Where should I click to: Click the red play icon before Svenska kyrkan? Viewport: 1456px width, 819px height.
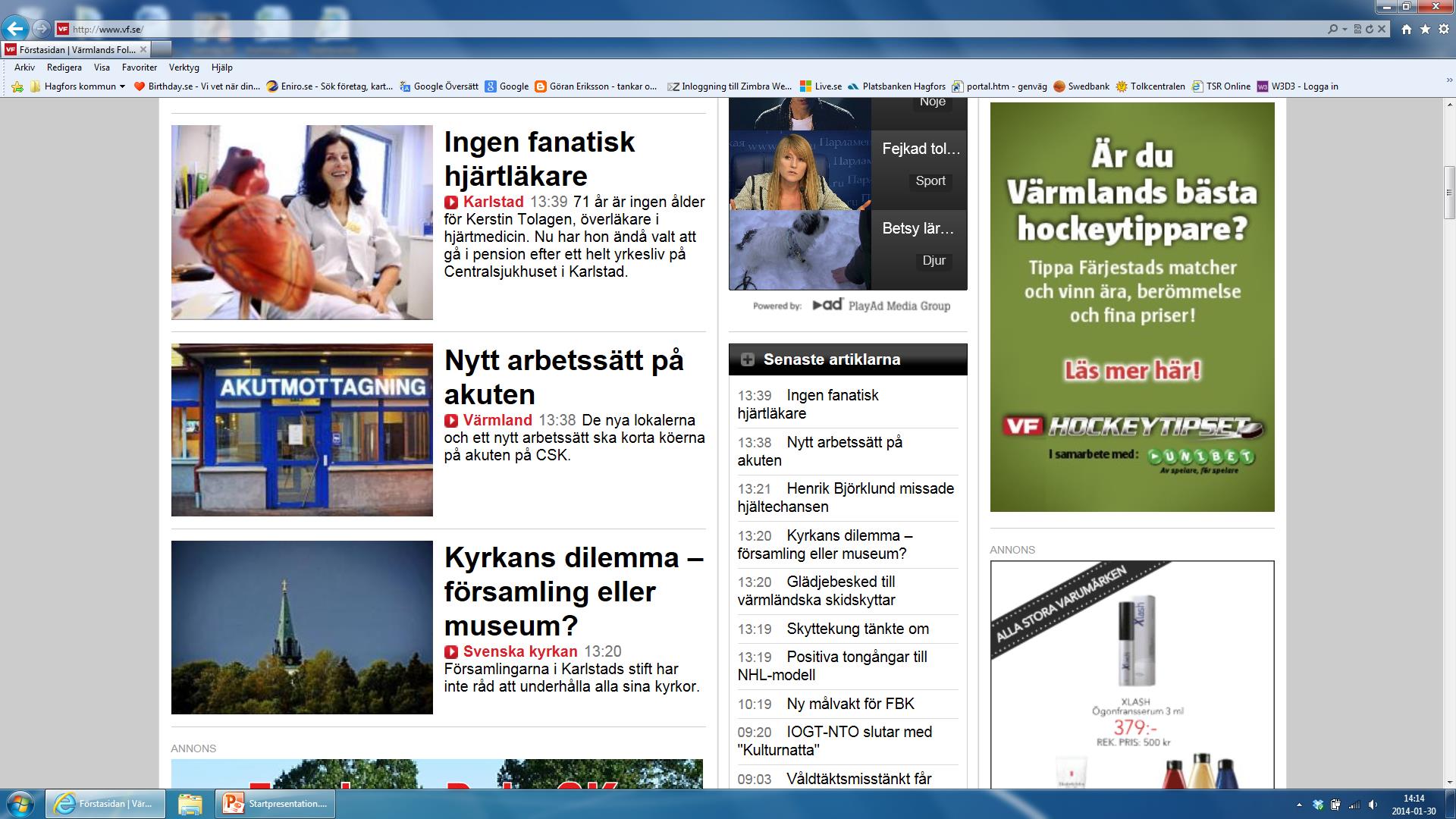click(x=451, y=652)
